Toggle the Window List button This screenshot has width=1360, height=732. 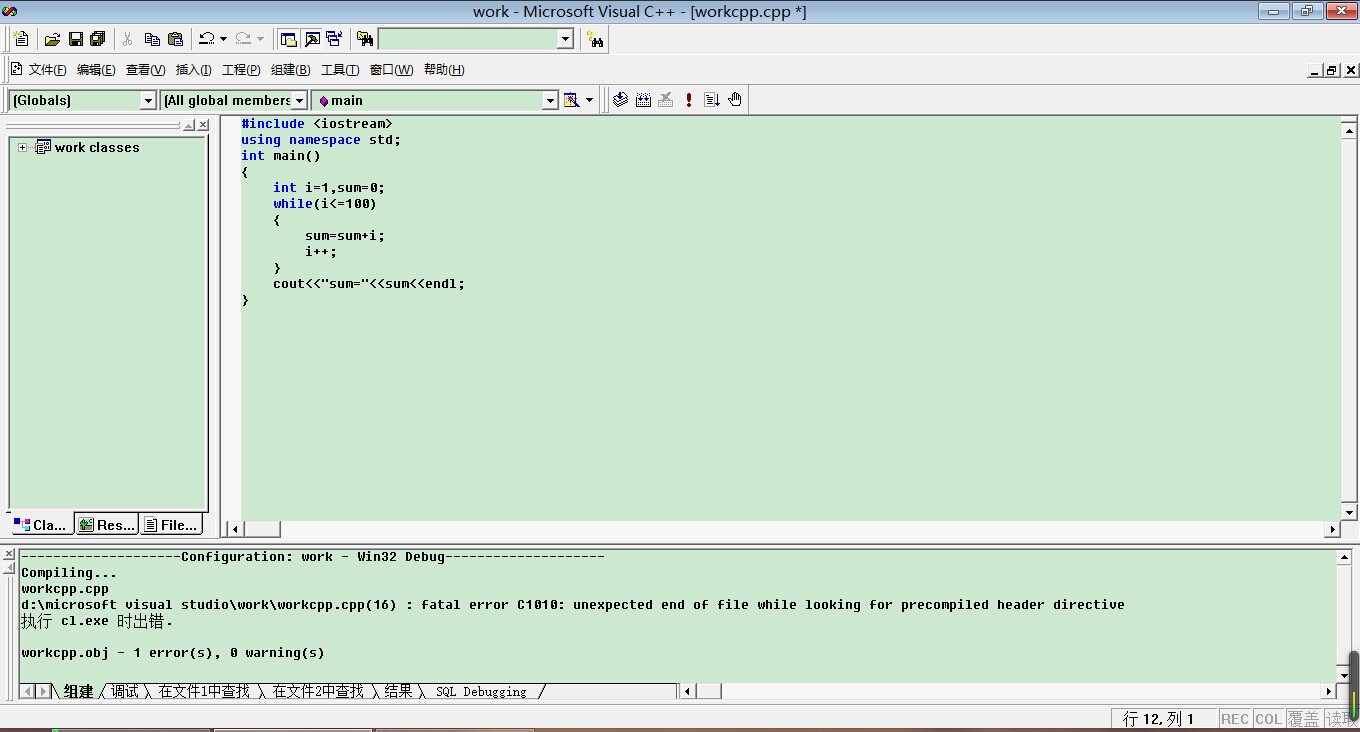334,39
